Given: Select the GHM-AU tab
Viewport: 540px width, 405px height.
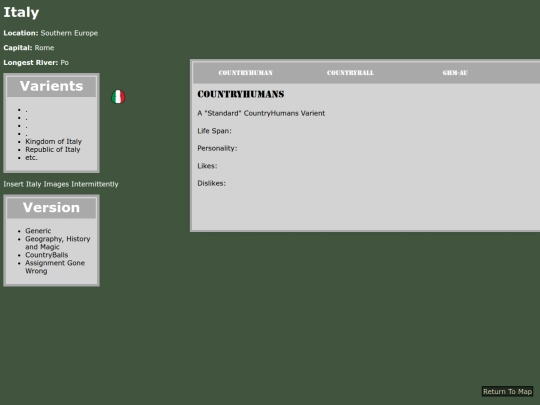Looking at the screenshot, I should (x=455, y=73).
